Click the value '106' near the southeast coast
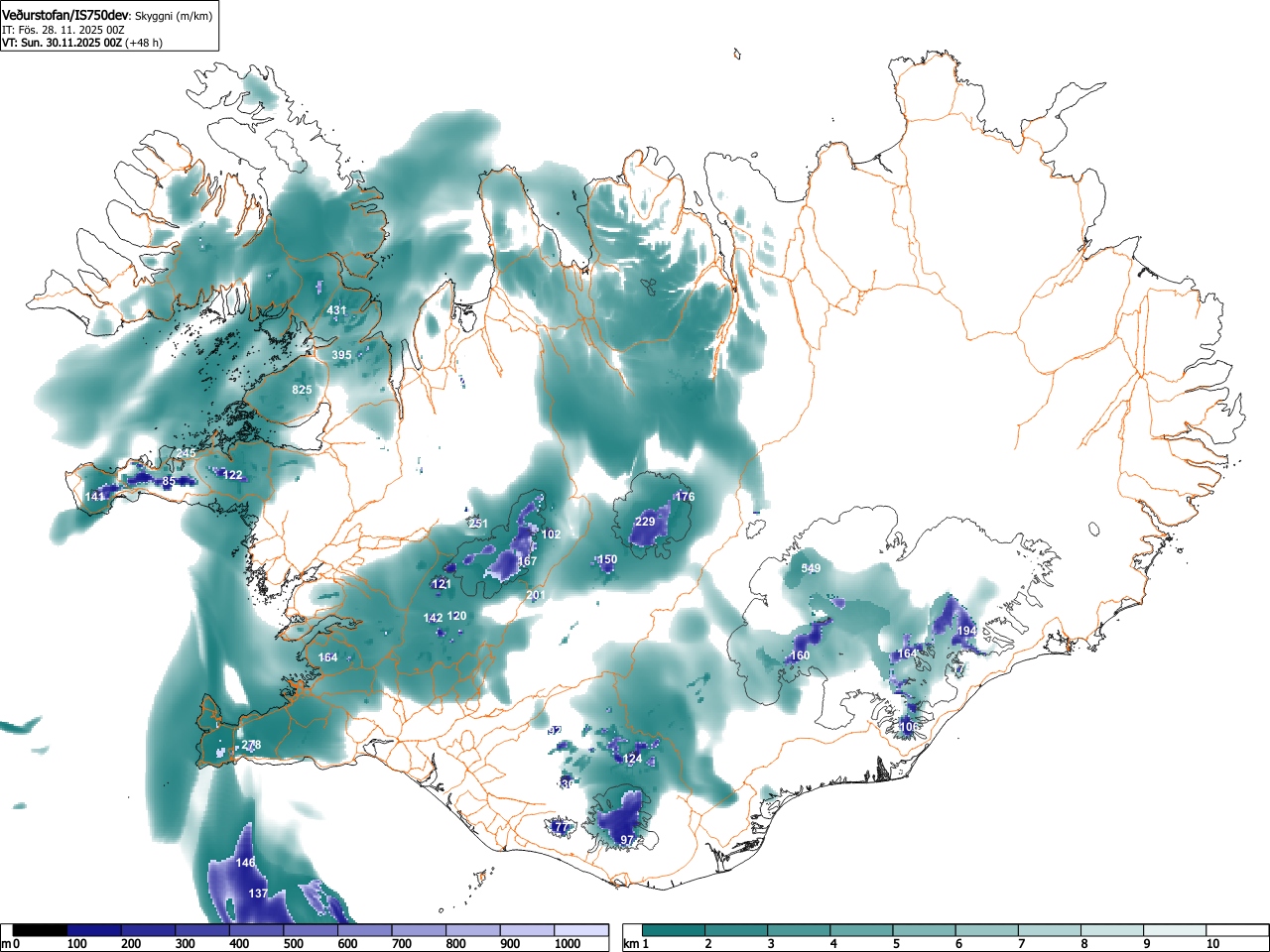The image size is (1270, 952). 909,727
